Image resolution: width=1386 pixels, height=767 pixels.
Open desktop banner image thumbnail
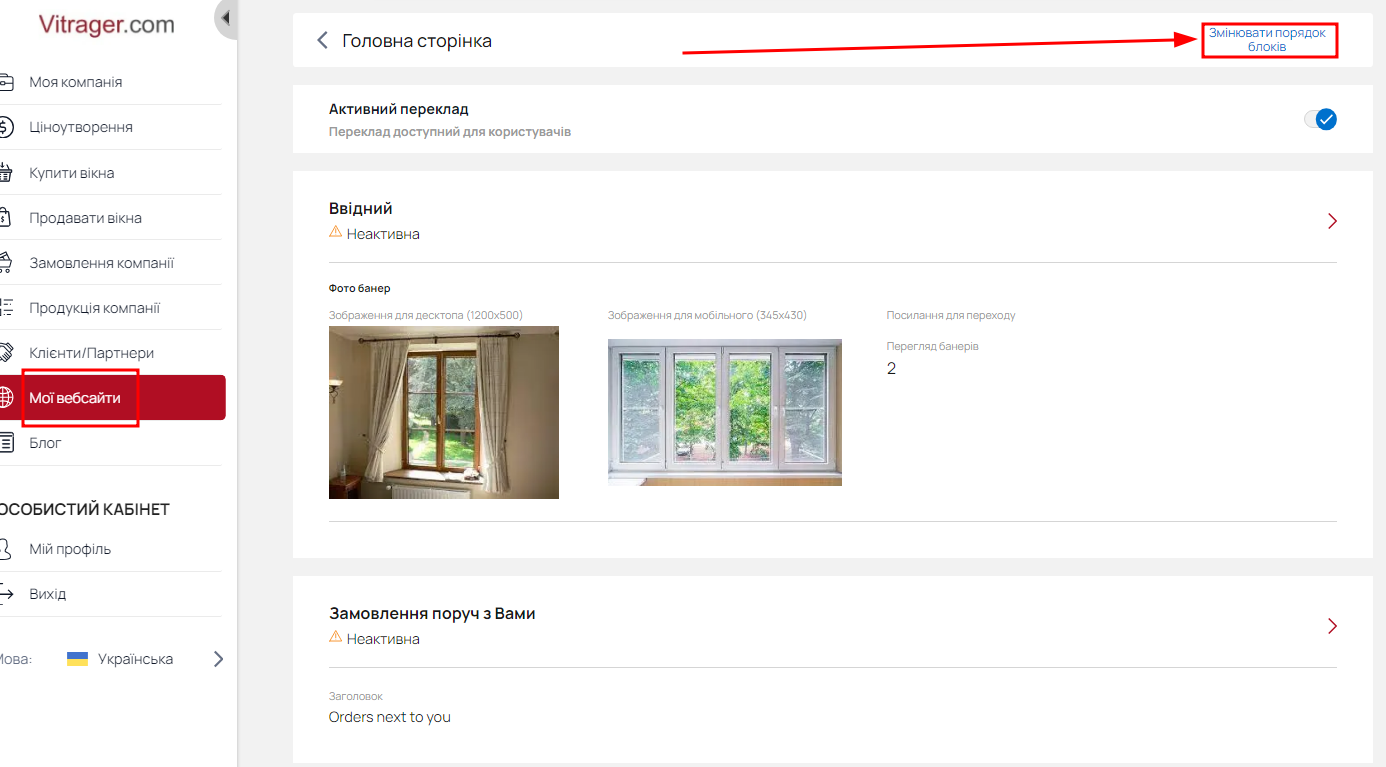444,412
